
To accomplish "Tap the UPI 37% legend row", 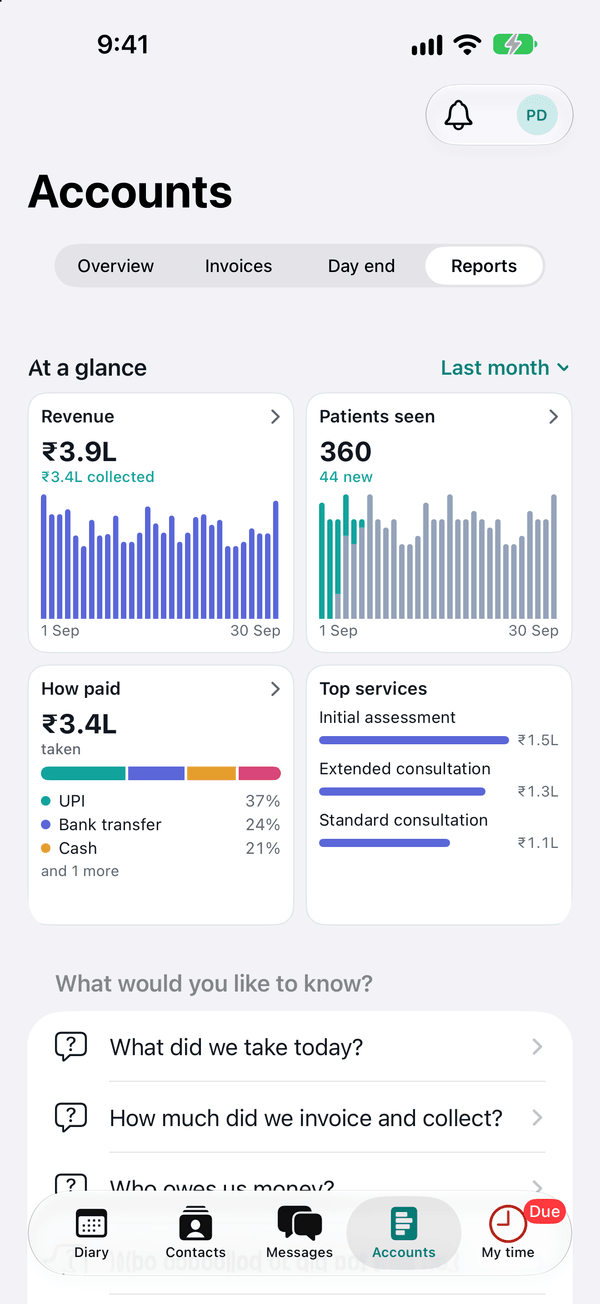I will (160, 801).
